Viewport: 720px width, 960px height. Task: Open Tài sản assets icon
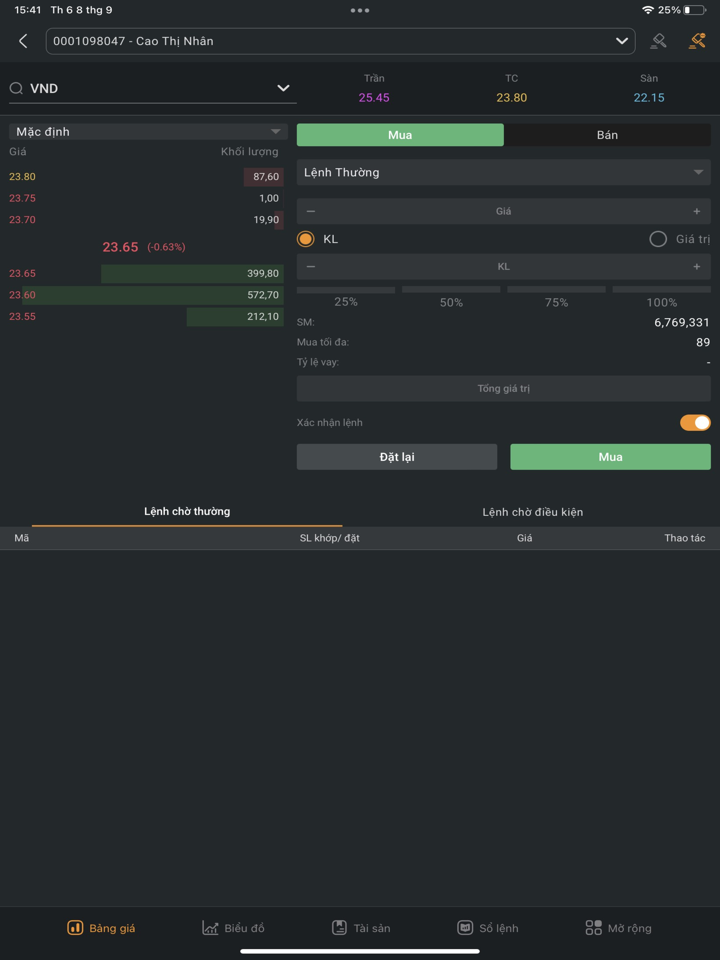(x=339, y=928)
